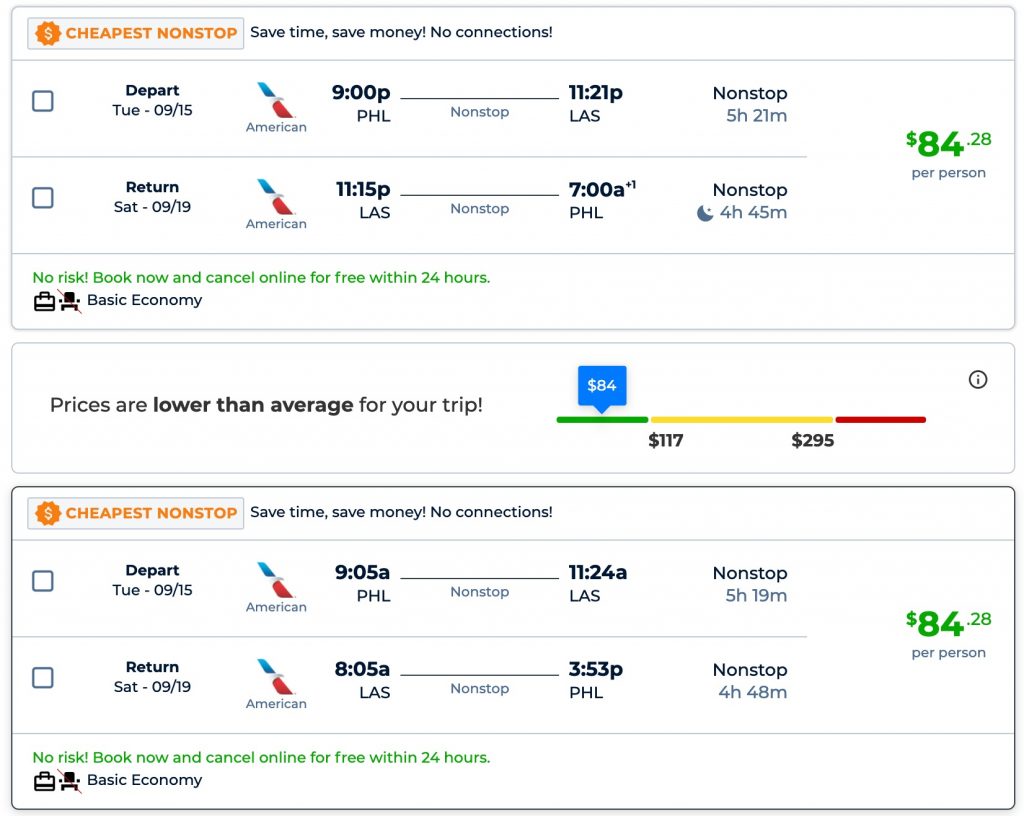Click American logo on 9:05a departure
This screenshot has width=1024, height=816.
click(x=276, y=581)
